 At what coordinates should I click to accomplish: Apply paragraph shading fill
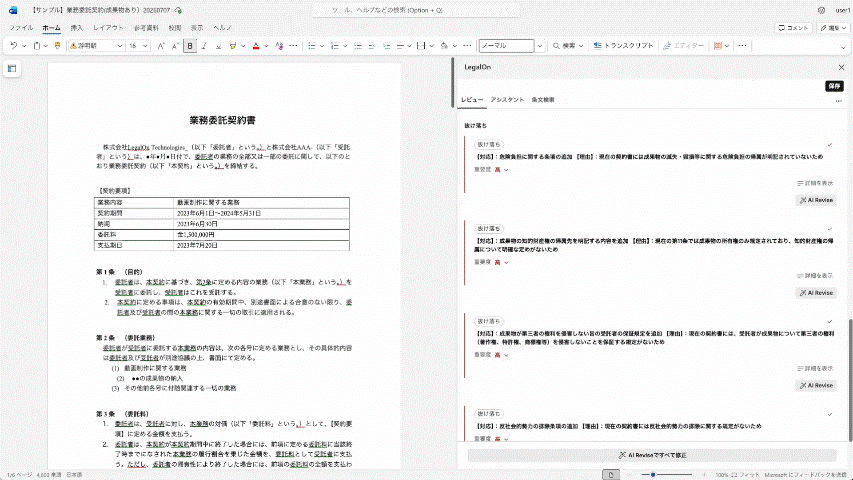coord(444,46)
